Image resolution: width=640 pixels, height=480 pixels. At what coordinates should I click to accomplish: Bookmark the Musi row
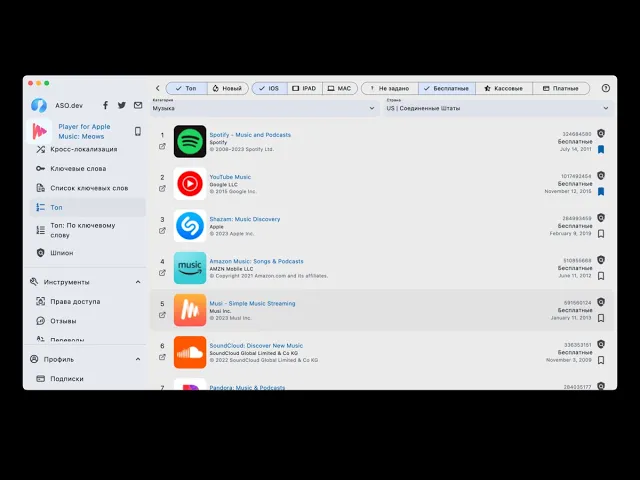click(x=601, y=318)
